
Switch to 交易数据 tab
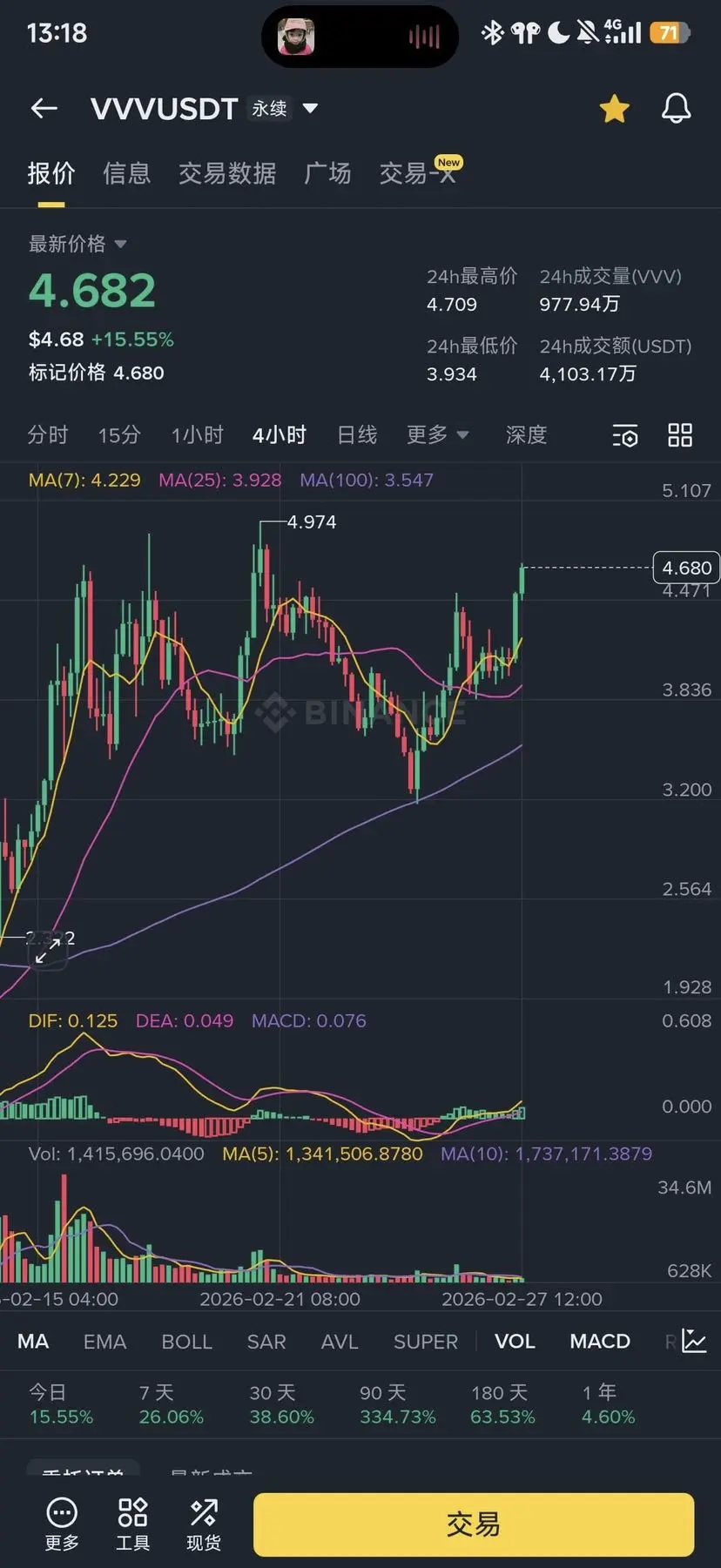tap(227, 173)
